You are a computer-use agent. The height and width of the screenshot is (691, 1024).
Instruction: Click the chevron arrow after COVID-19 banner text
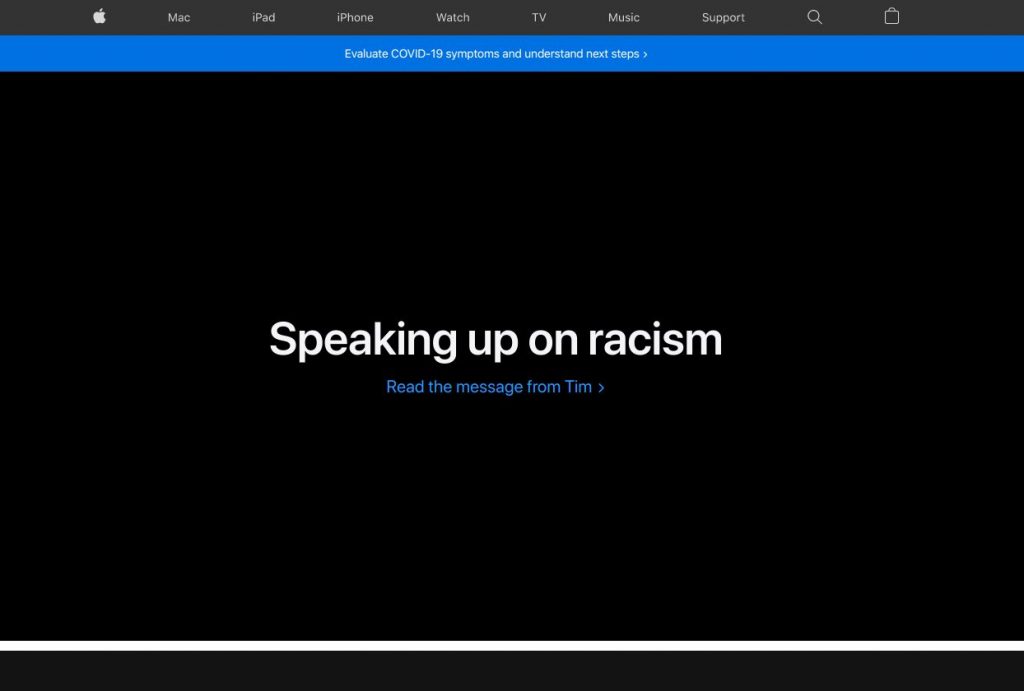[646, 54]
